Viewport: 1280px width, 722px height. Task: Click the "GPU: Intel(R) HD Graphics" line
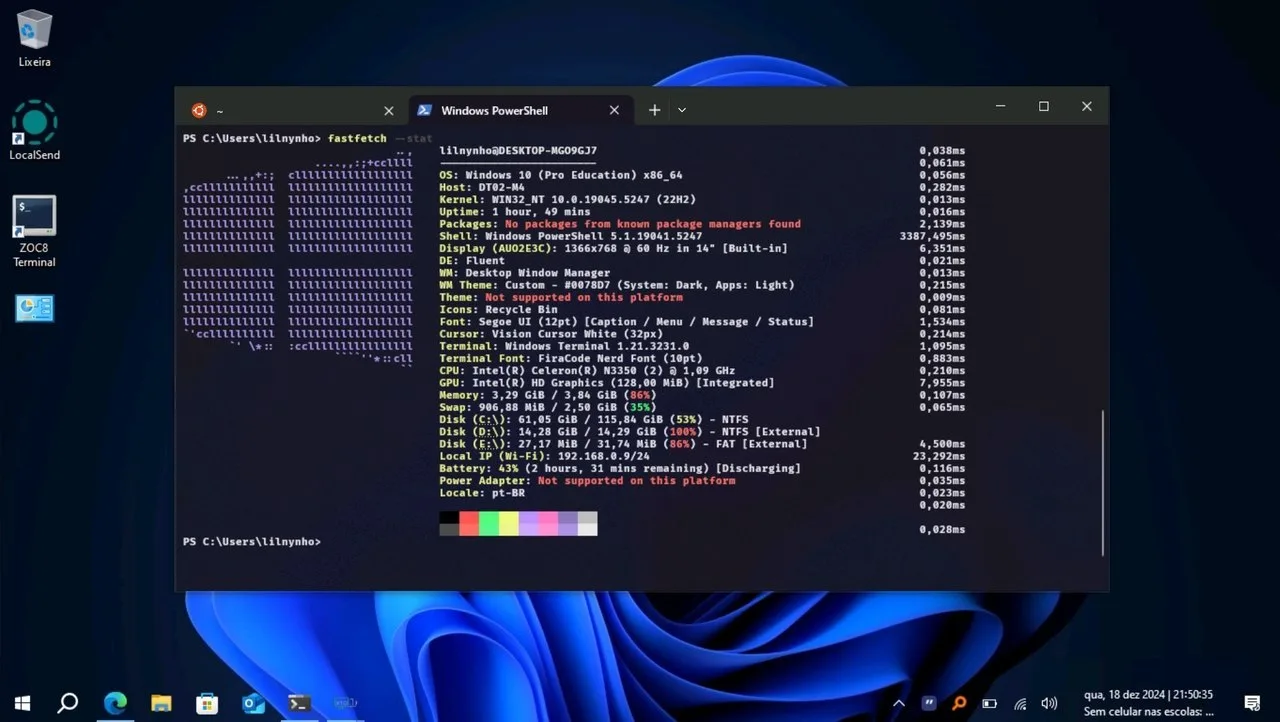pyautogui.click(x=607, y=382)
